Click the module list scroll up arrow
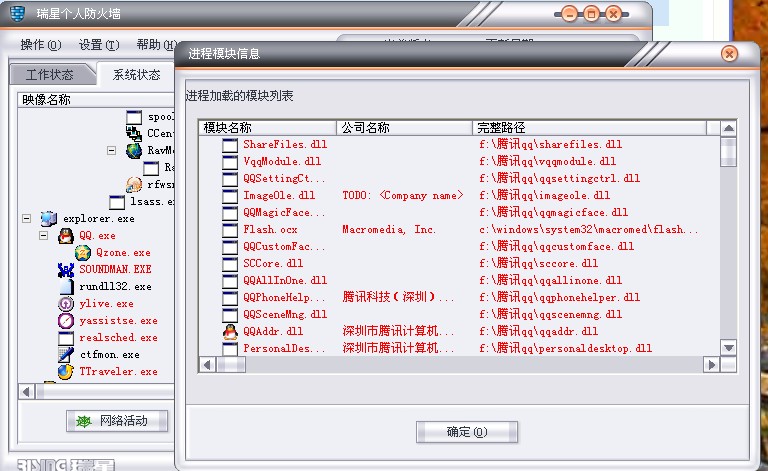The image size is (768, 471). [728, 128]
